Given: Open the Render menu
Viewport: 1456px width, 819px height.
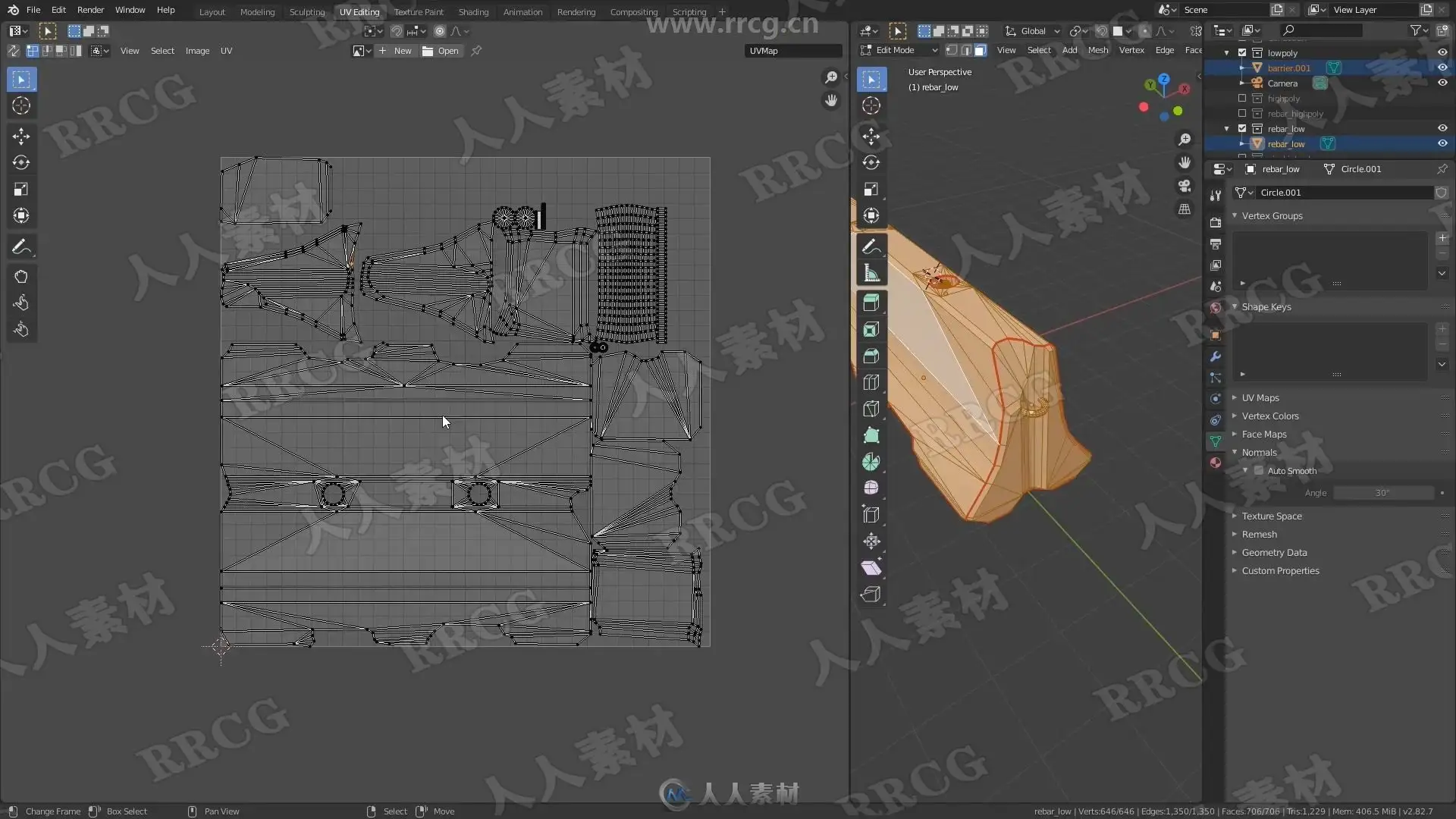Looking at the screenshot, I should point(90,10).
